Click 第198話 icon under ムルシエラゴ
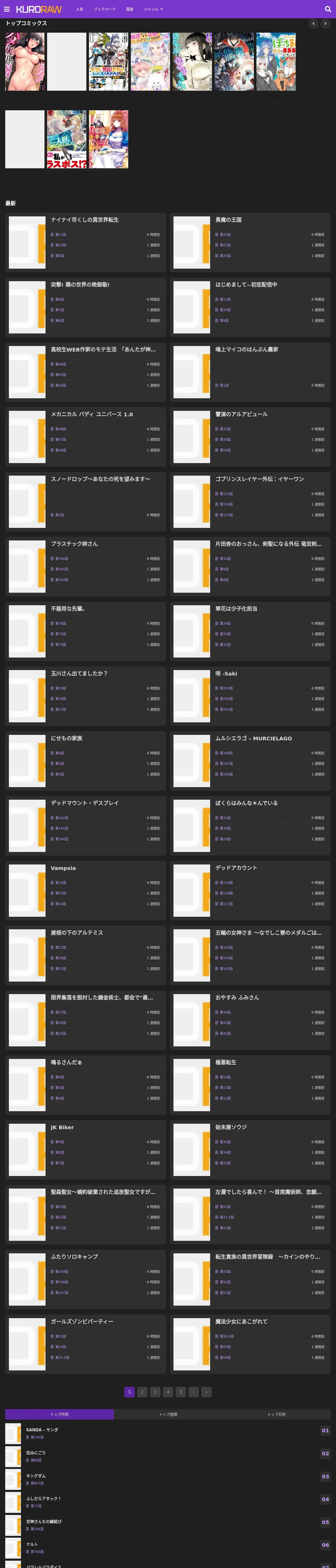This screenshot has height=1568, width=336. click(x=216, y=753)
